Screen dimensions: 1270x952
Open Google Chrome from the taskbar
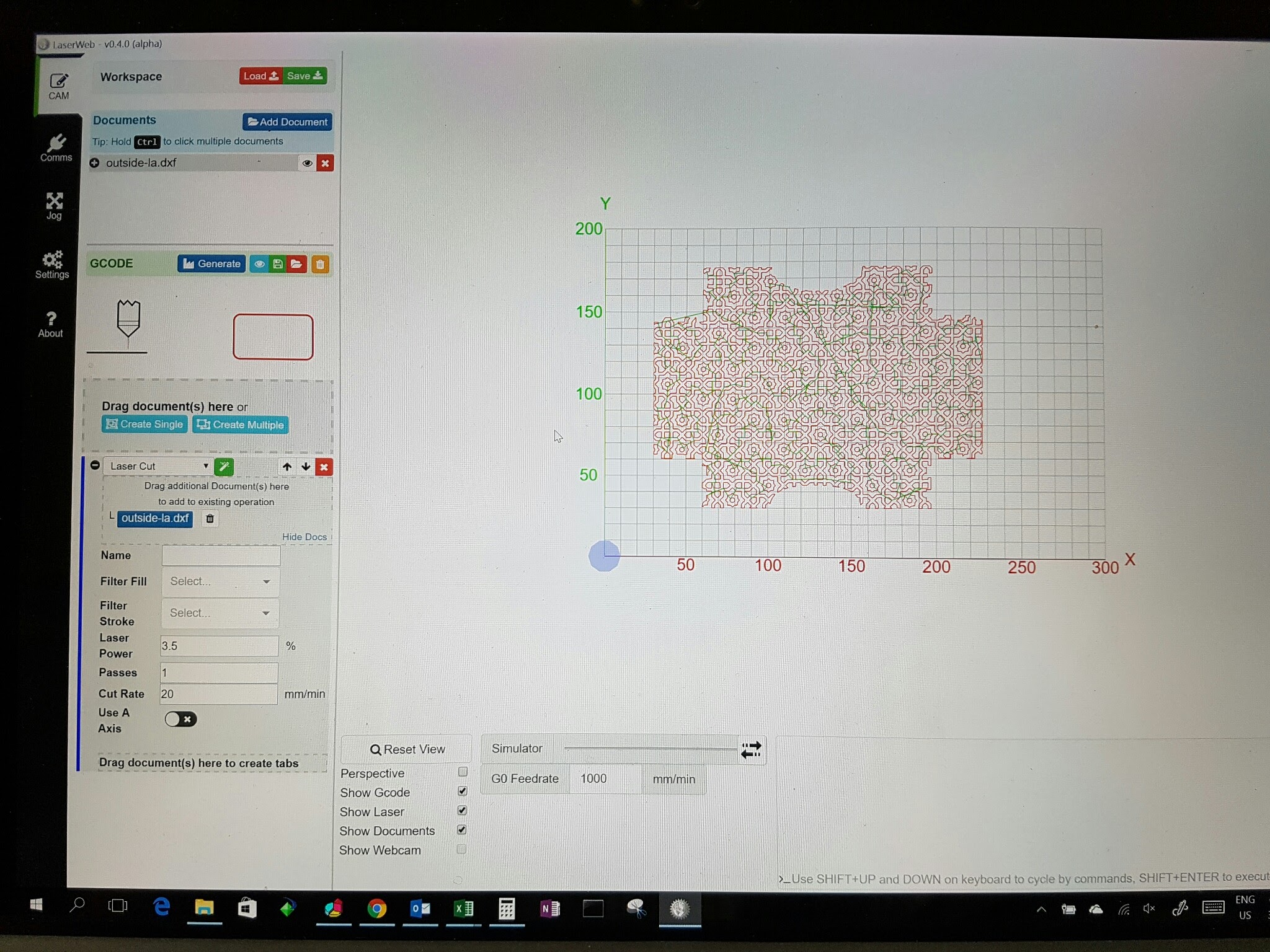coord(376,909)
